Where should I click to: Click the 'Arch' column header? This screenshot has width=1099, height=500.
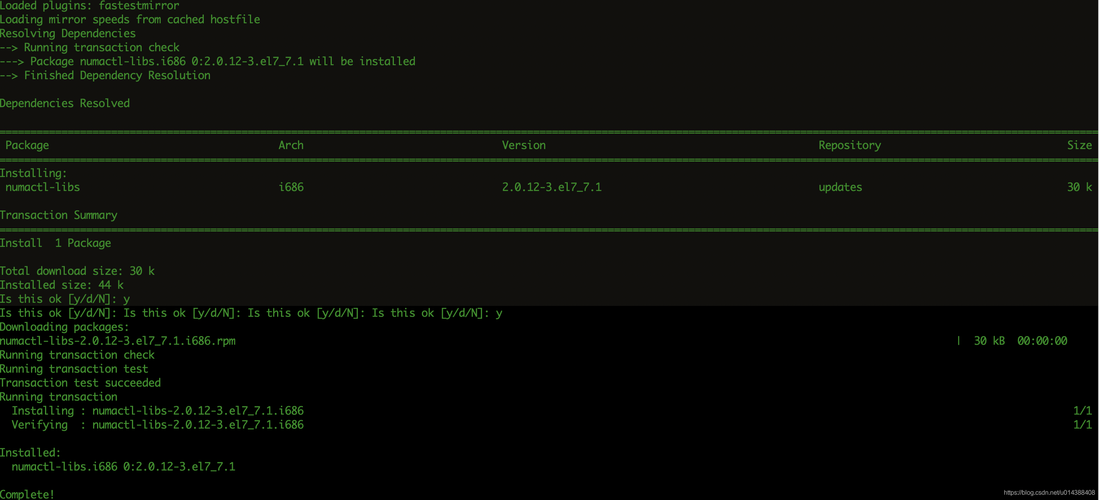(x=291, y=145)
